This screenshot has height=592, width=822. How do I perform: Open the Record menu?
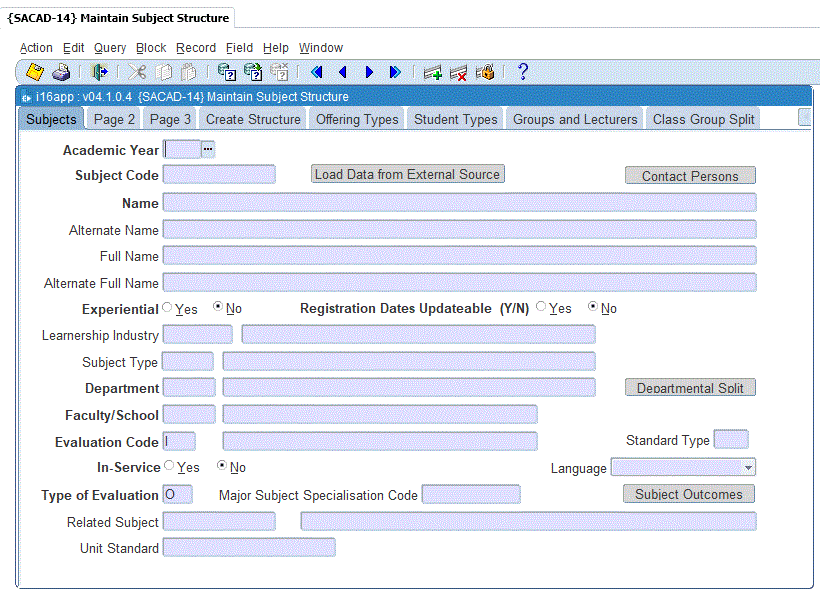coord(196,48)
